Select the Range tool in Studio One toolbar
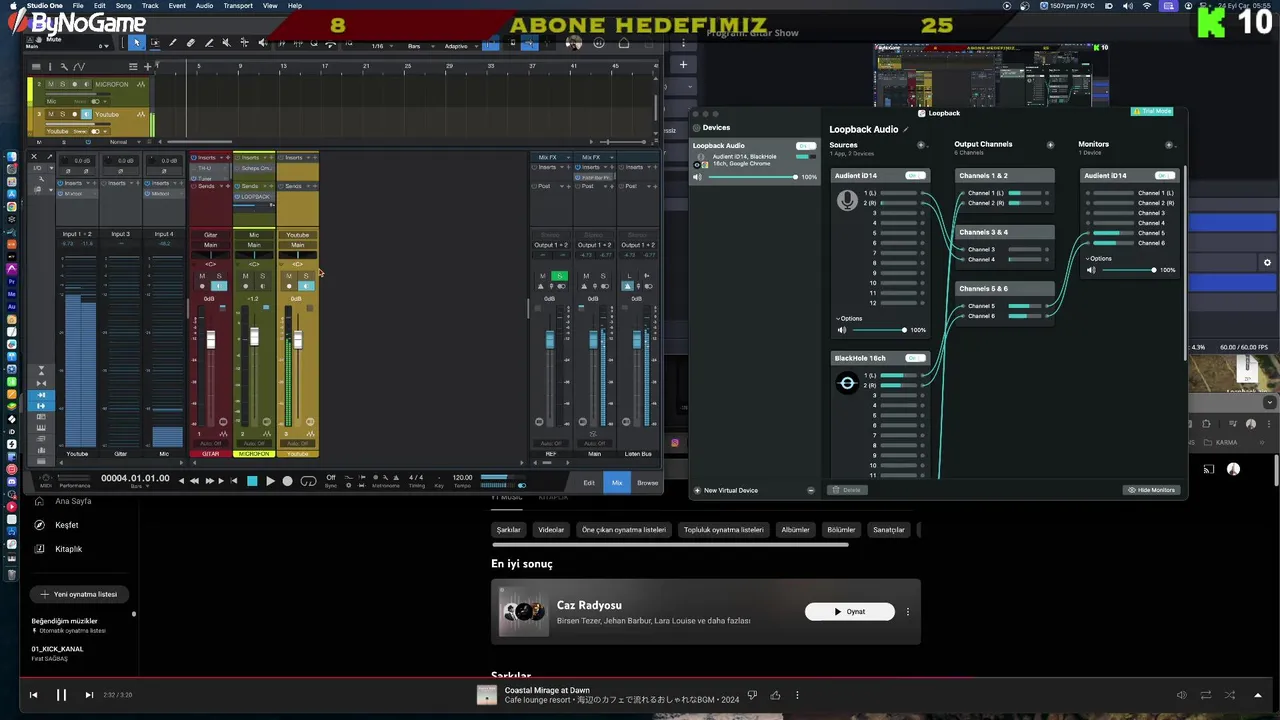The height and width of the screenshot is (720, 1280). (x=155, y=43)
